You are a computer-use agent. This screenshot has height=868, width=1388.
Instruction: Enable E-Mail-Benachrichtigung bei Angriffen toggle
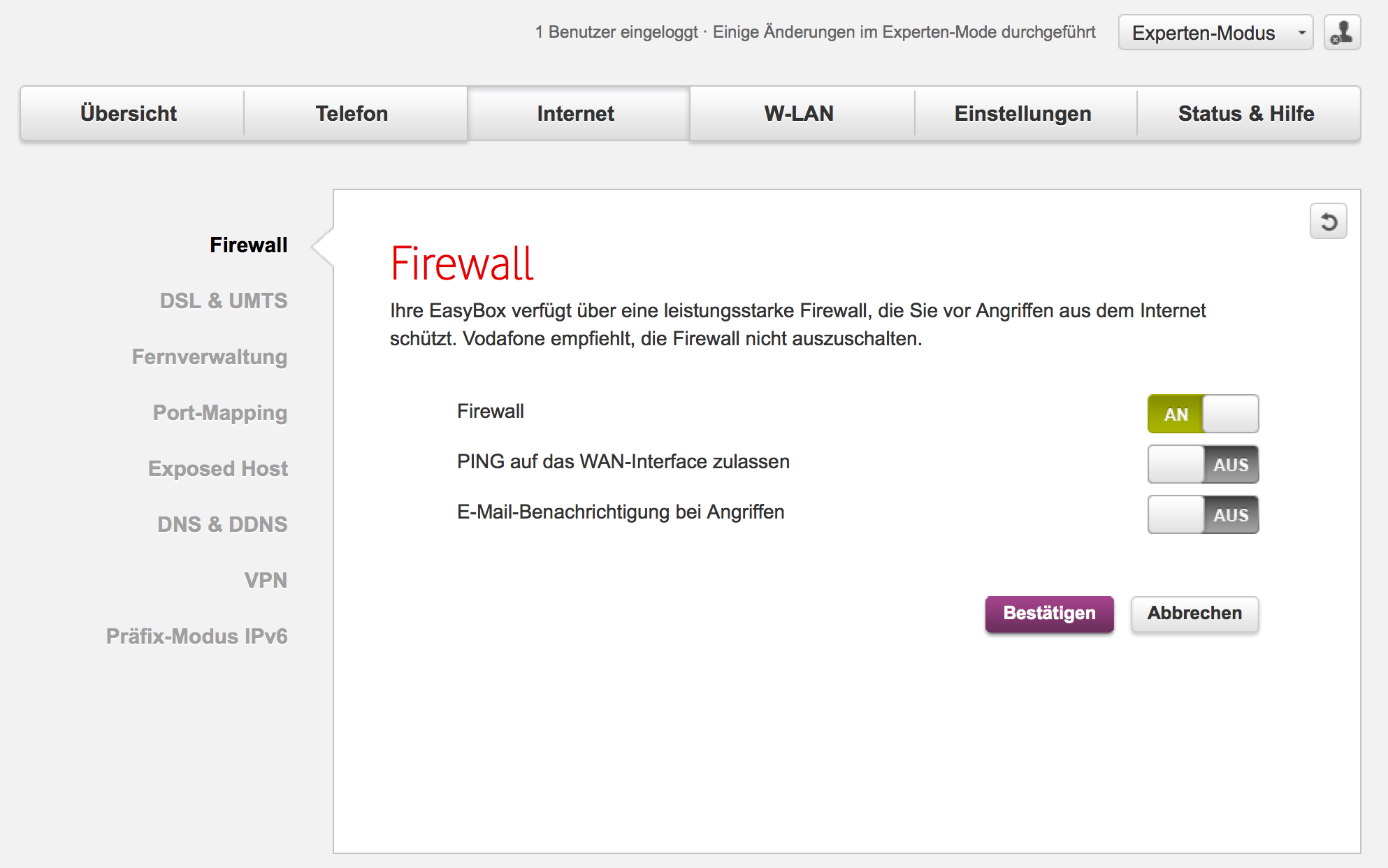(1203, 514)
